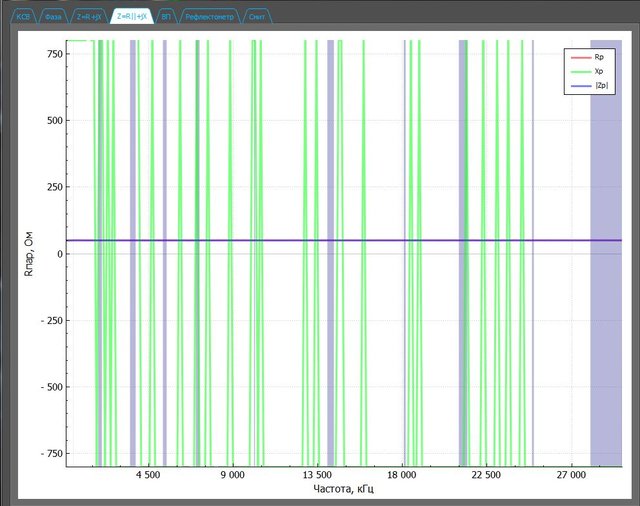The width and height of the screenshot is (640, 506).
Task: Click the 4 500 frequency axis label
Action: (148, 476)
